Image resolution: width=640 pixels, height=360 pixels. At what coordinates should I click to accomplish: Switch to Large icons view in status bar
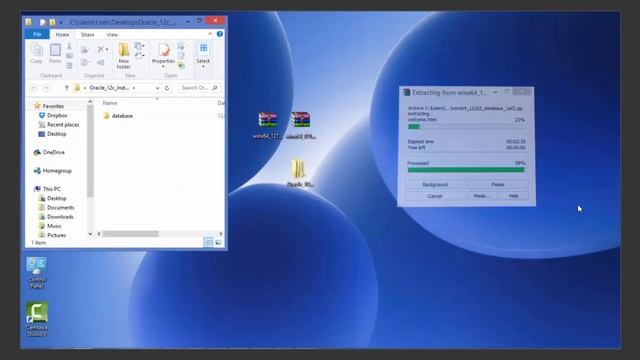pos(218,242)
